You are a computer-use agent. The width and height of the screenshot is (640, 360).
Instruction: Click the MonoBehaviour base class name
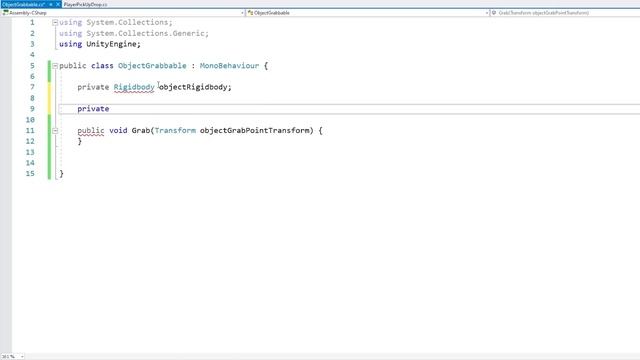(229, 66)
